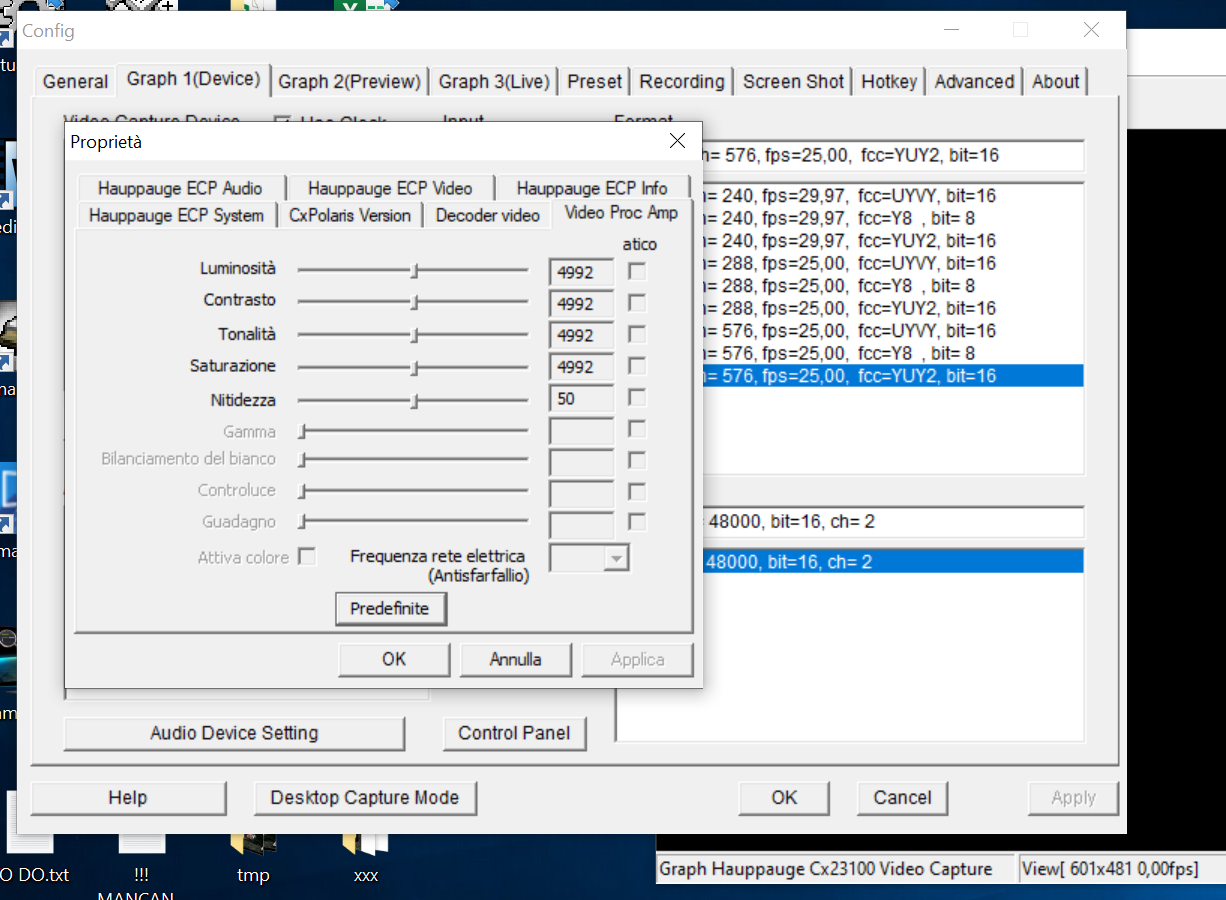This screenshot has width=1226, height=900.
Task: Enable automatic checkbox for Contrasto
Action: [x=636, y=303]
